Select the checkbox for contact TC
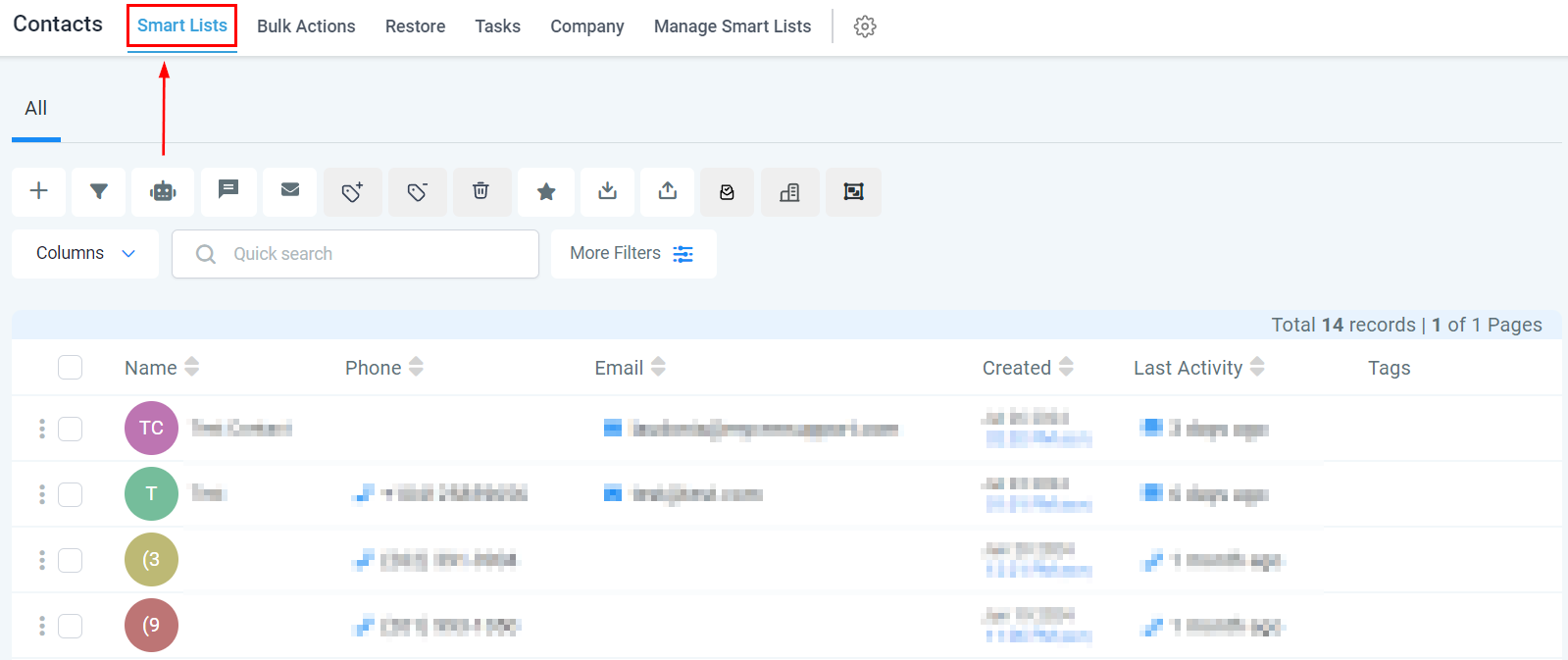Image resolution: width=1568 pixels, height=660 pixels. pos(70,429)
